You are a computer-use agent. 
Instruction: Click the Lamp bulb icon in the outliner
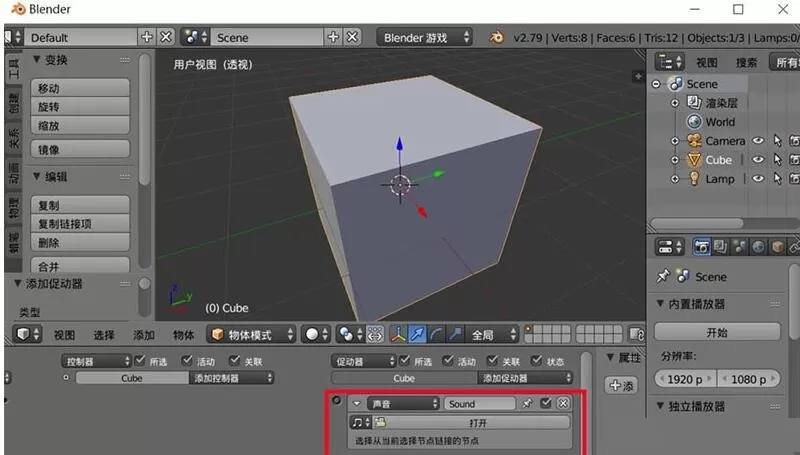[x=694, y=179]
